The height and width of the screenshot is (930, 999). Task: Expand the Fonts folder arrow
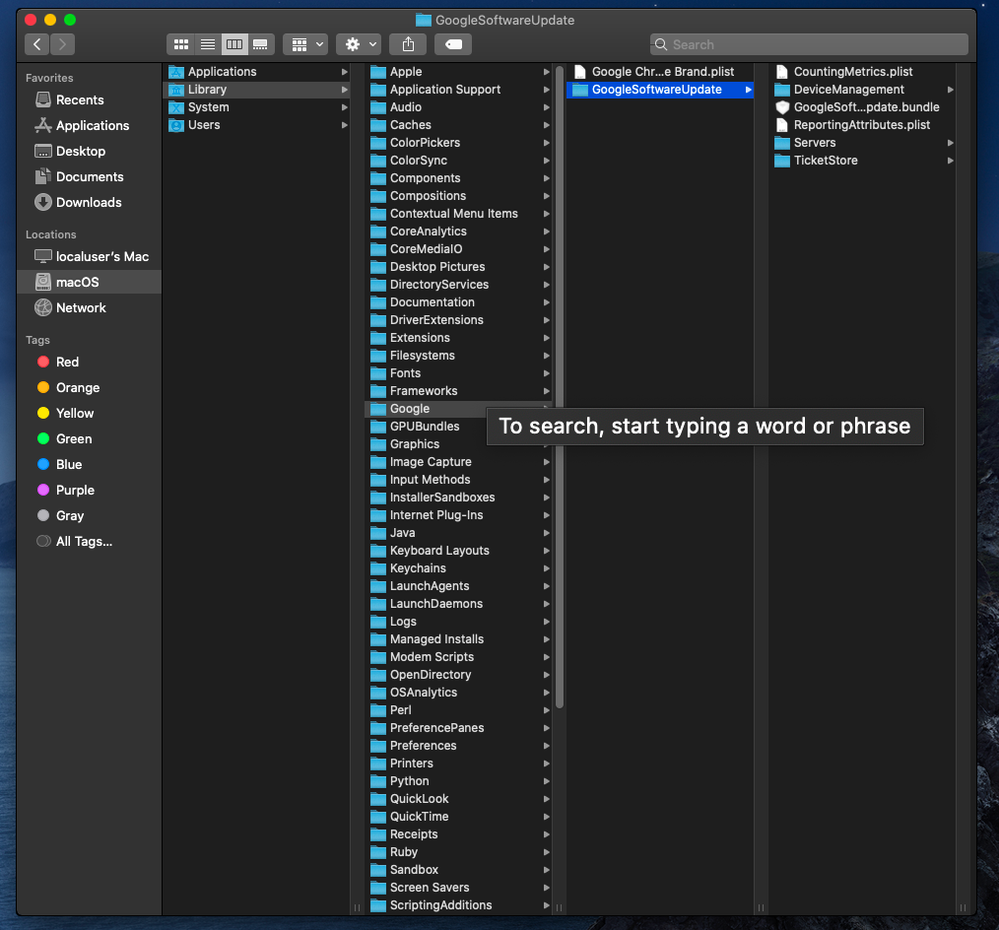(547, 373)
